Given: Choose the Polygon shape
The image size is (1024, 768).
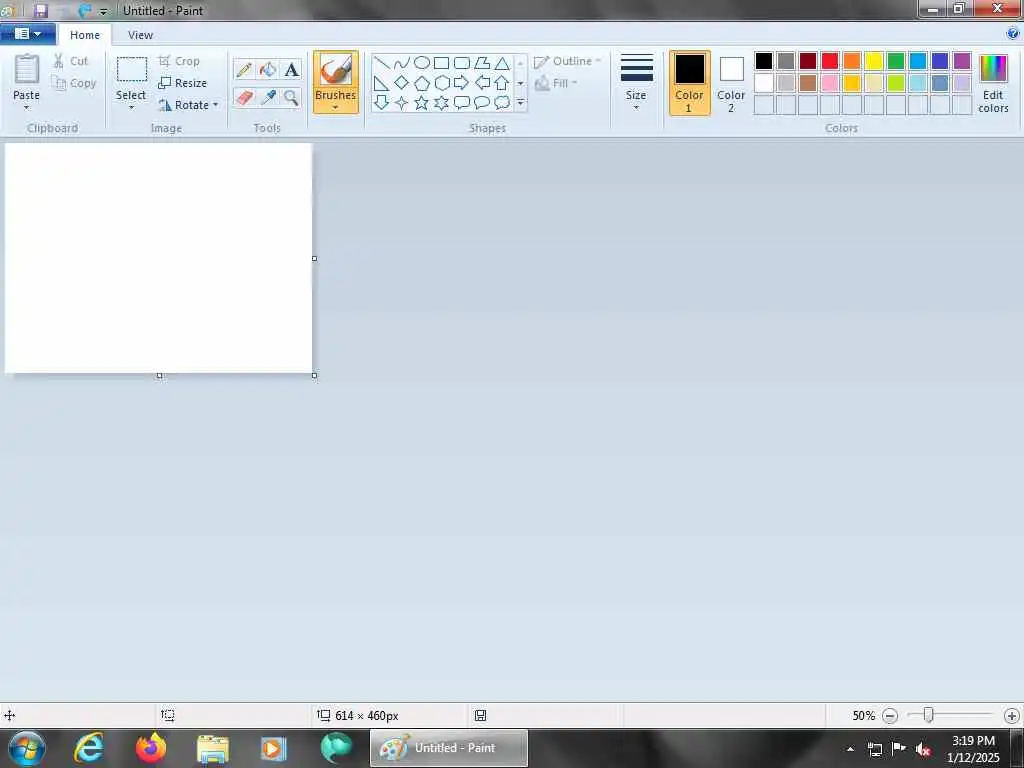Looking at the screenshot, I should (482, 63).
